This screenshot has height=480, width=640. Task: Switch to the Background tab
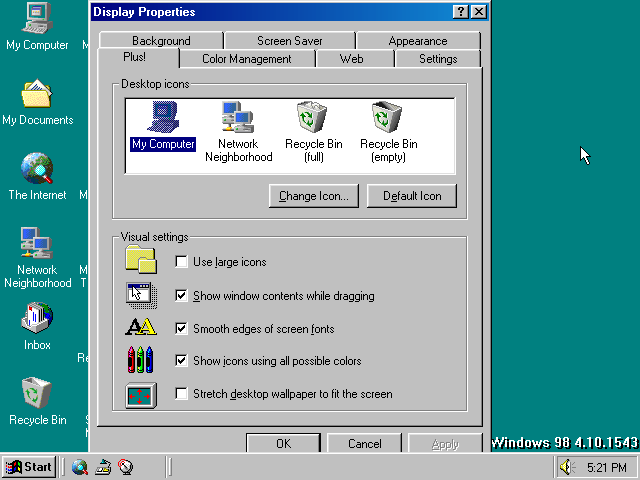161,41
